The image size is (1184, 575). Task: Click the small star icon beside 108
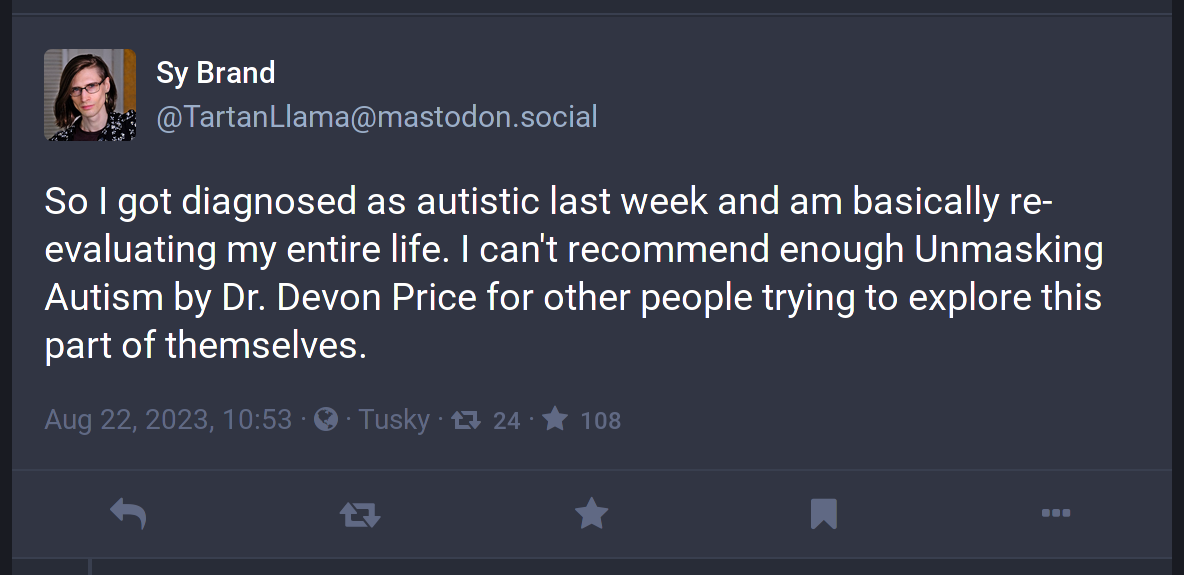click(x=555, y=418)
